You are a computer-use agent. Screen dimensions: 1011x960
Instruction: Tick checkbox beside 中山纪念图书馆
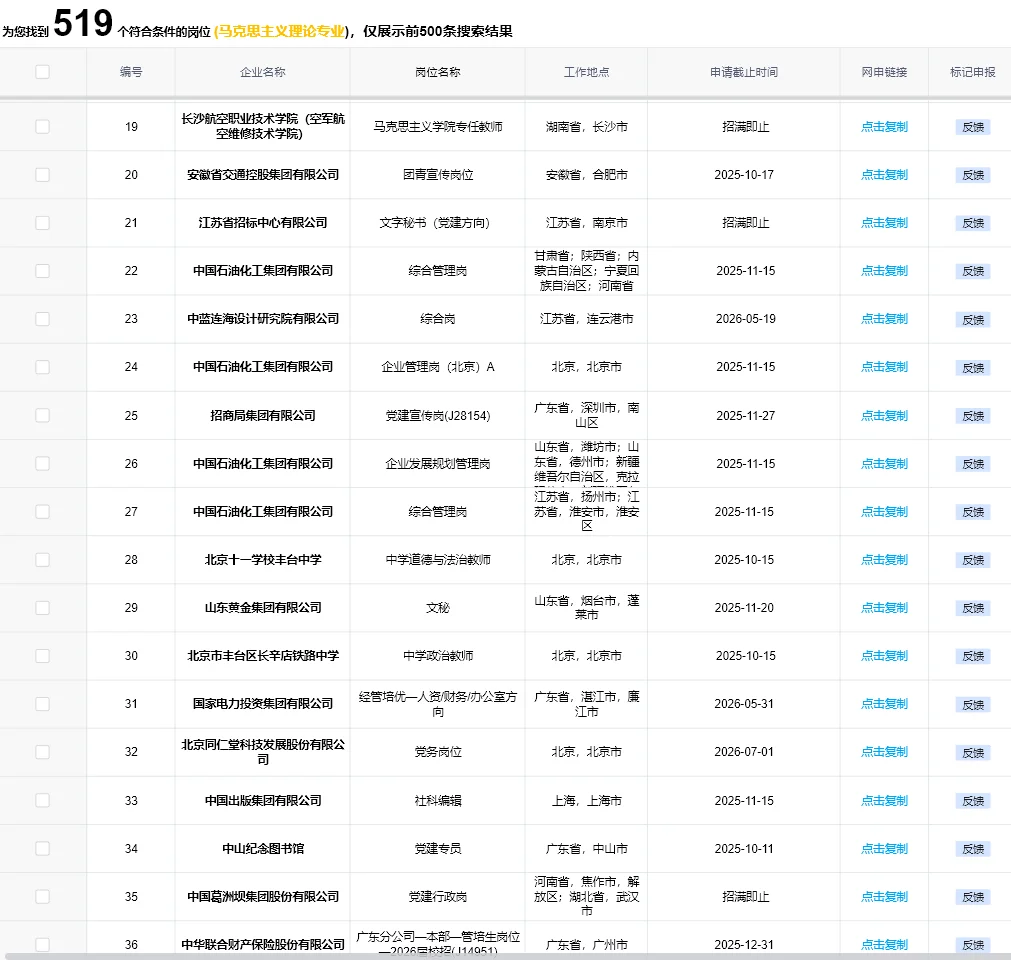pyautogui.click(x=43, y=848)
